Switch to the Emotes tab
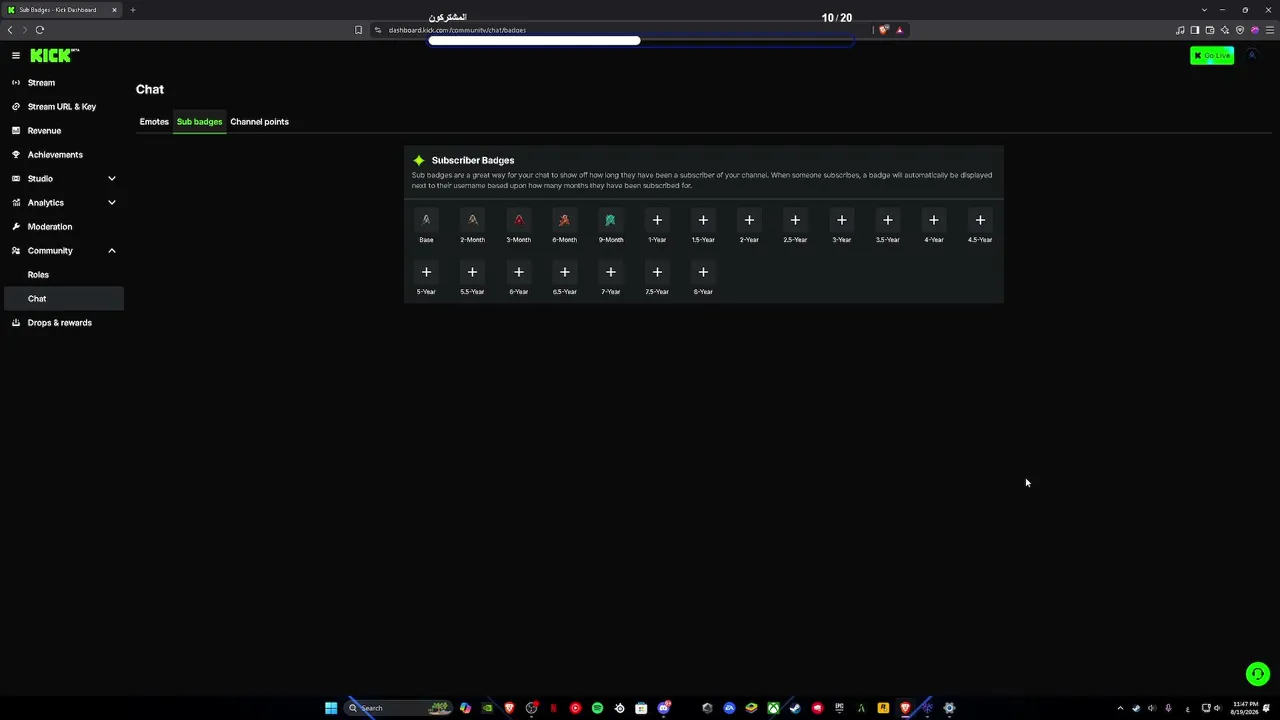The image size is (1280, 720). [154, 122]
